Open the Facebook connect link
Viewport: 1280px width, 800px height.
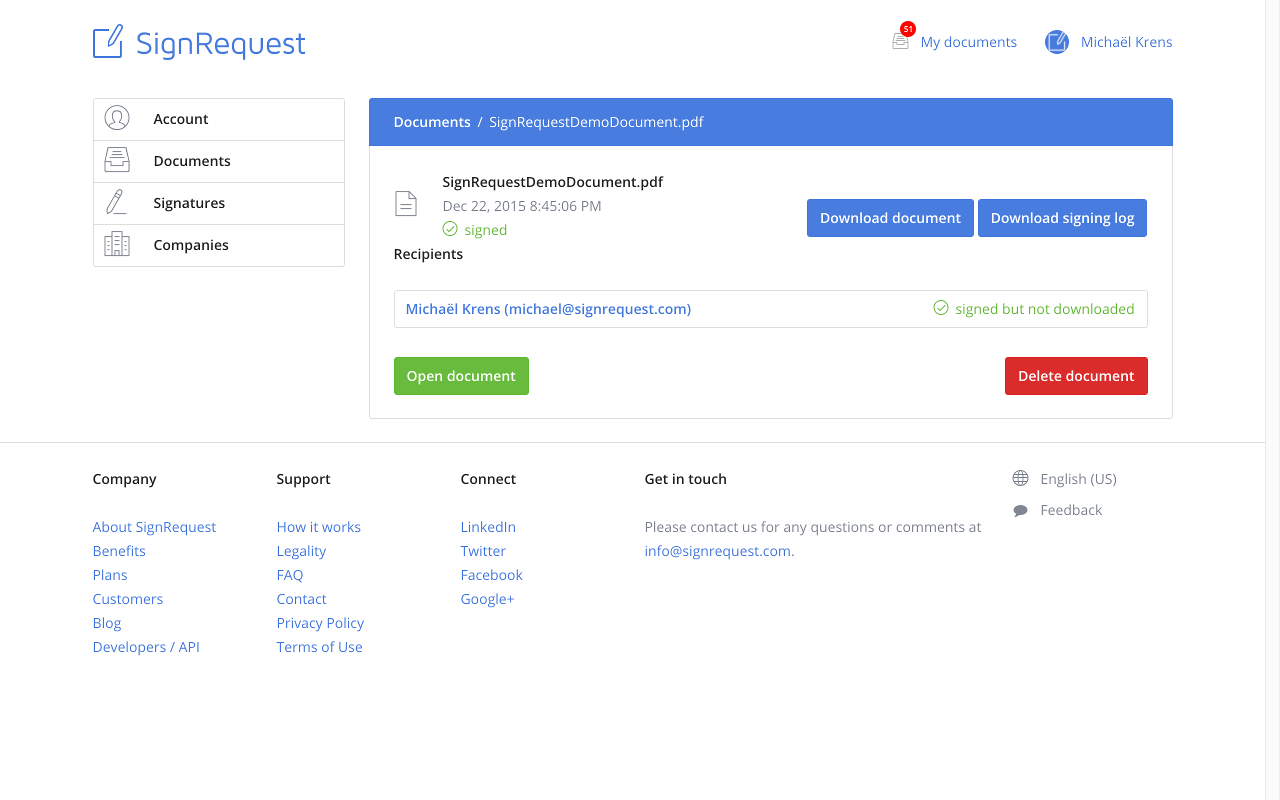pyautogui.click(x=491, y=575)
